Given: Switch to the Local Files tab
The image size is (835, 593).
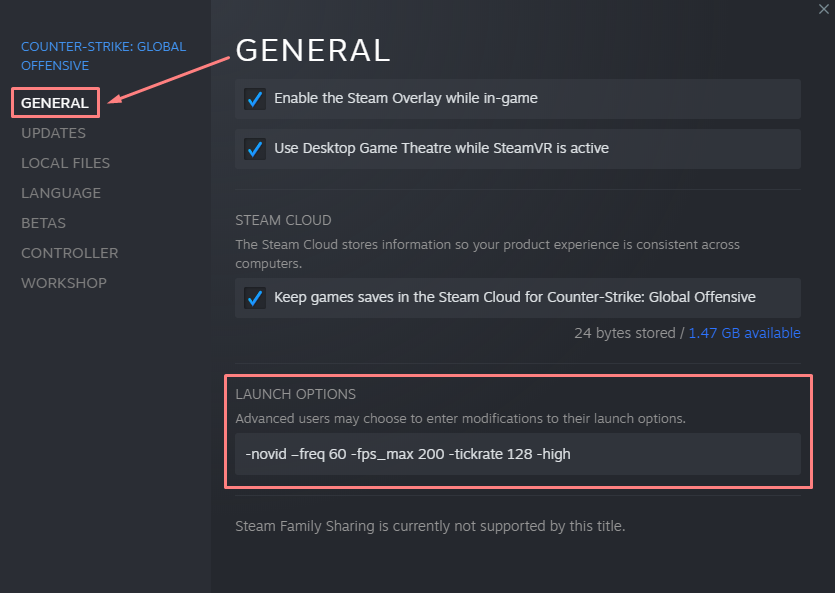Looking at the screenshot, I should click(x=65, y=163).
